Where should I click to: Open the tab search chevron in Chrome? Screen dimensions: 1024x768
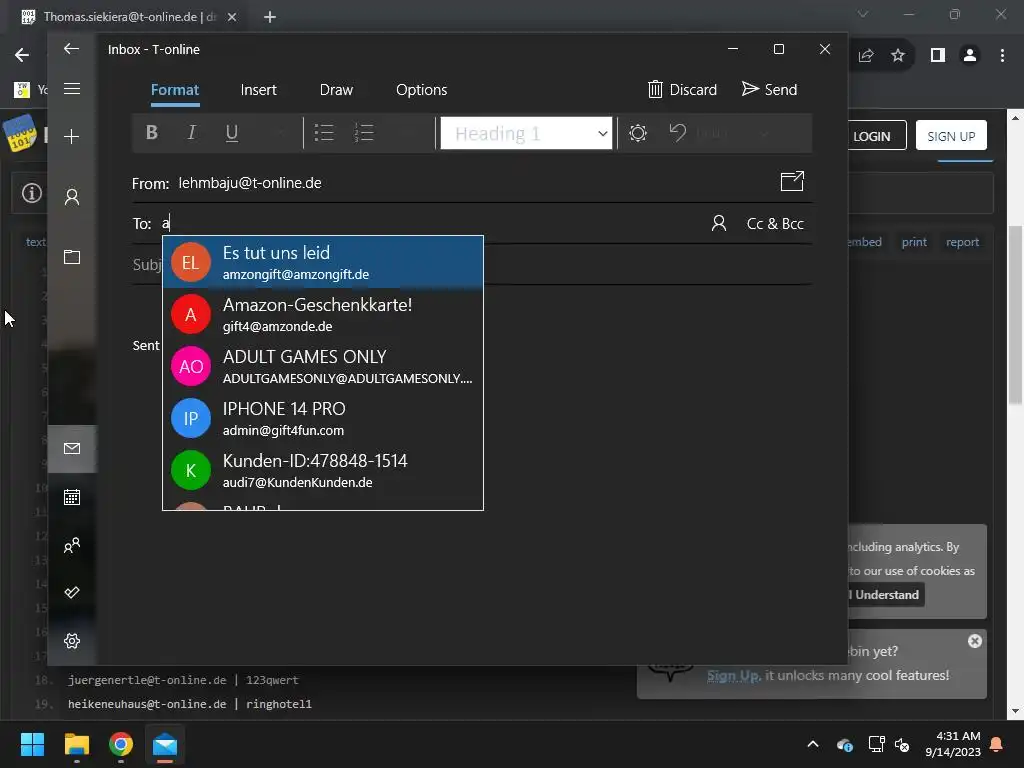863,14
